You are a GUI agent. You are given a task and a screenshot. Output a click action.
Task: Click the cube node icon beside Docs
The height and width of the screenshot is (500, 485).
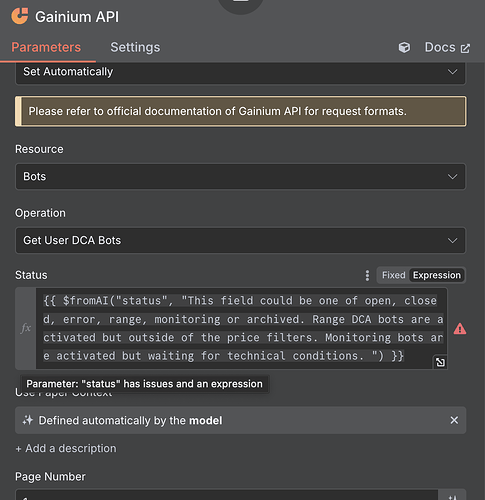coord(404,47)
